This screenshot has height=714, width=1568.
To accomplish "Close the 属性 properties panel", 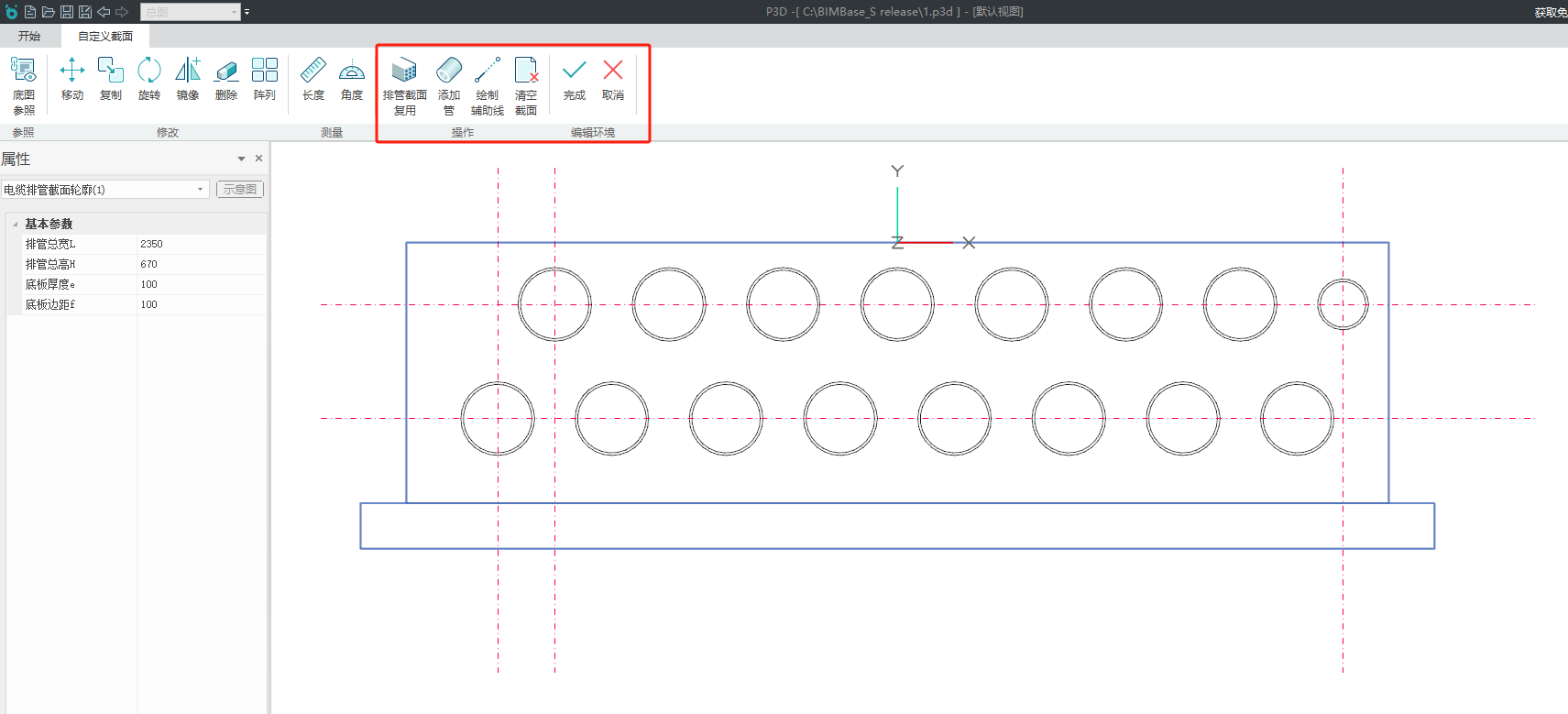I will tap(259, 159).
